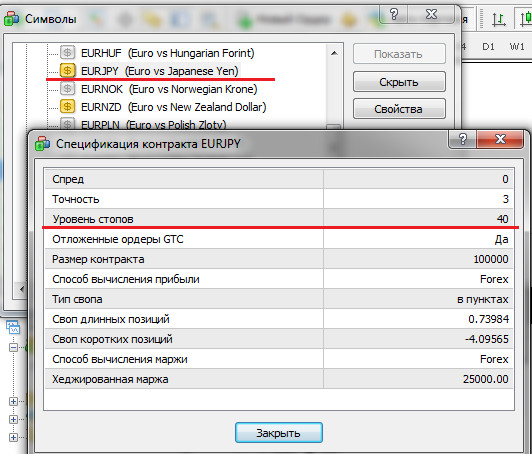Select W1 timeframe in main toolbar
The image size is (532, 454).
[x=517, y=46]
